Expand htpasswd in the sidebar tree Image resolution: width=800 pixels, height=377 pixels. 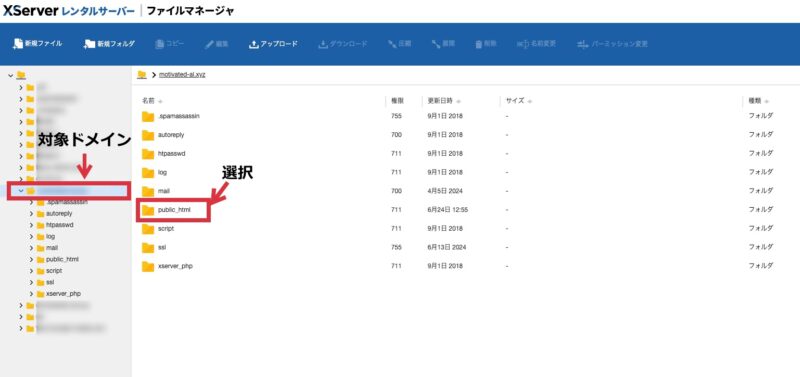[32, 225]
